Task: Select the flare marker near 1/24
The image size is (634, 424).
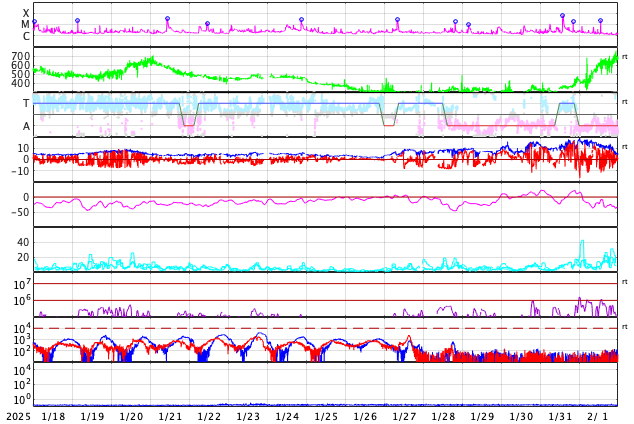Action: point(301,19)
